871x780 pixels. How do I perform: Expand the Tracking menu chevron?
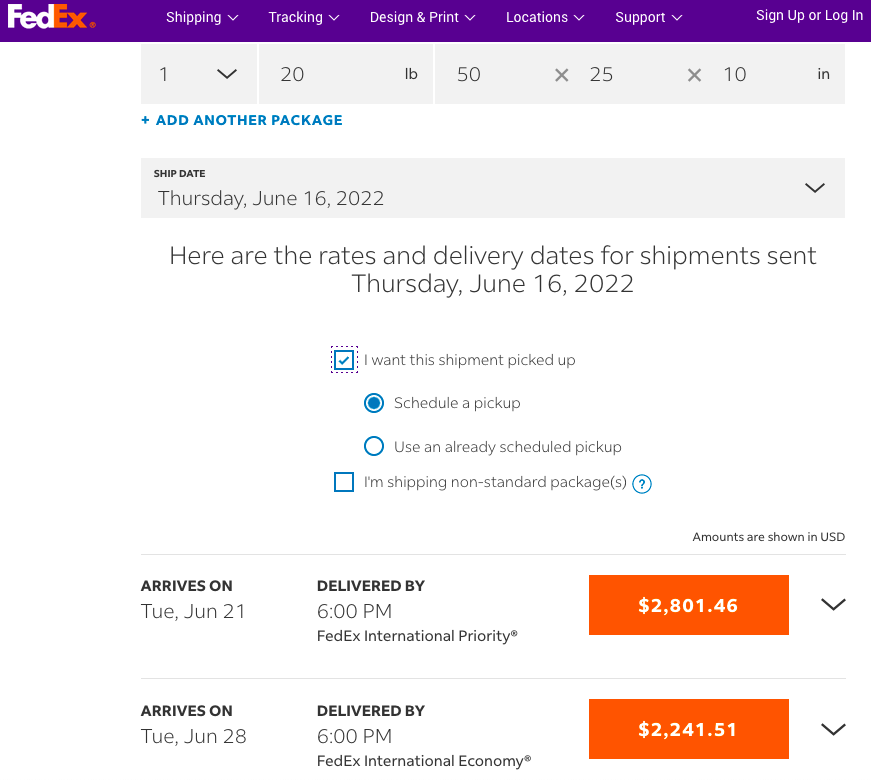(334, 18)
